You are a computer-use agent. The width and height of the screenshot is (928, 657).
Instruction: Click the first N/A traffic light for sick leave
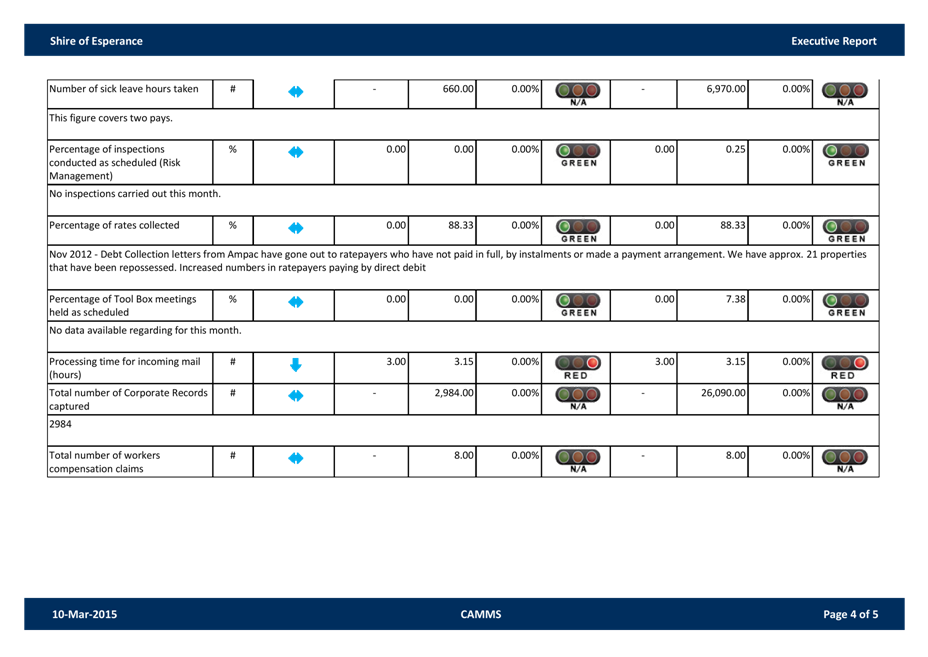[579, 93]
